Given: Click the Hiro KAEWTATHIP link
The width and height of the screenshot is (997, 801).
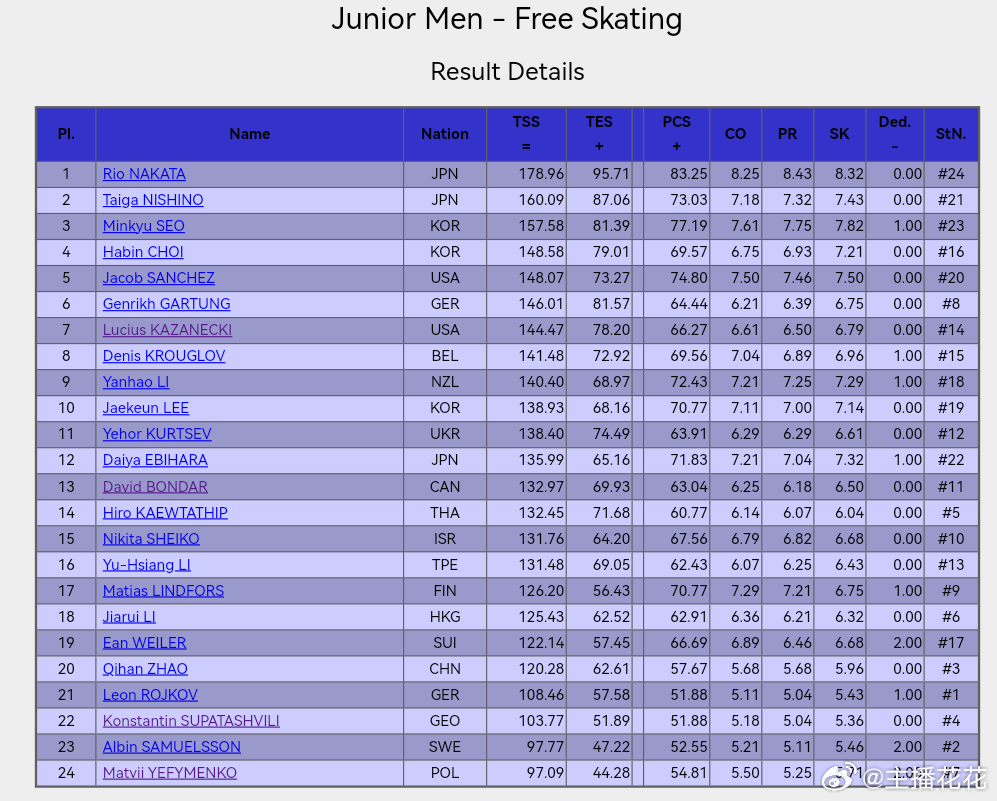Looking at the screenshot, I should pyautogui.click(x=165, y=513).
